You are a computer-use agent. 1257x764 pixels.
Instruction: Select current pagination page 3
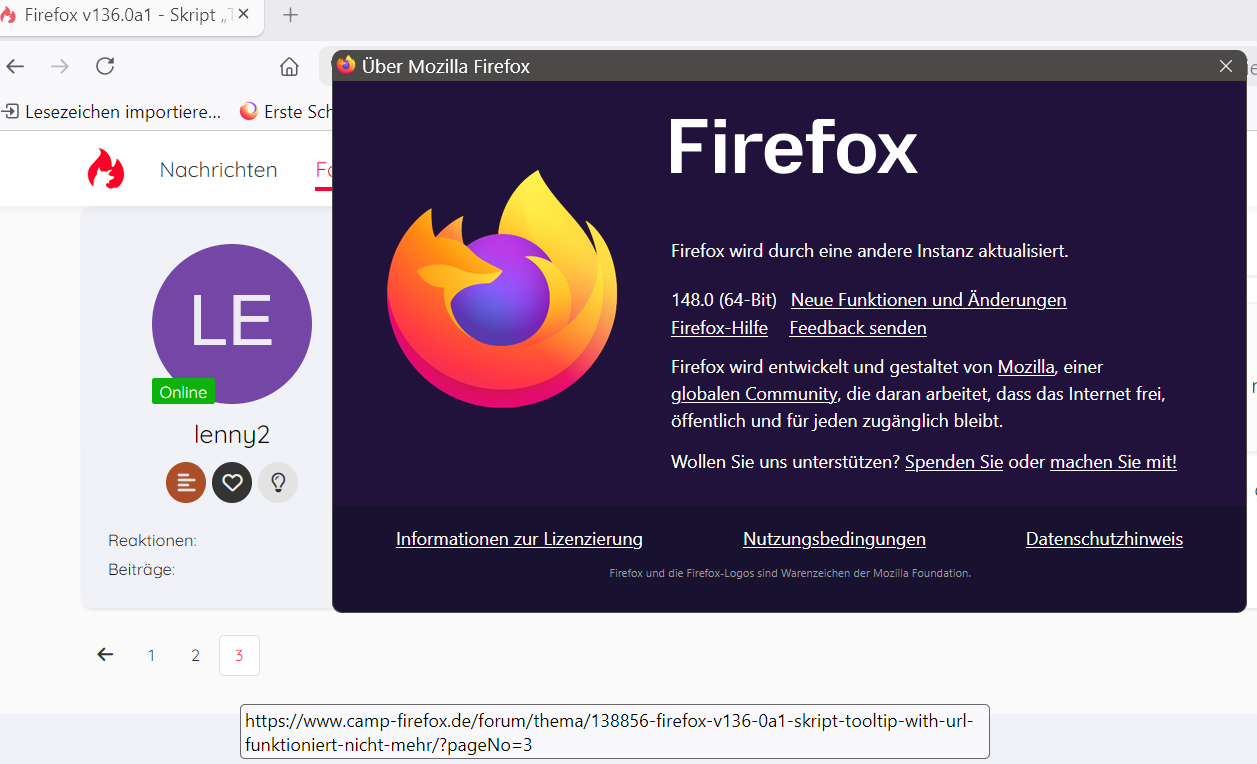click(239, 655)
